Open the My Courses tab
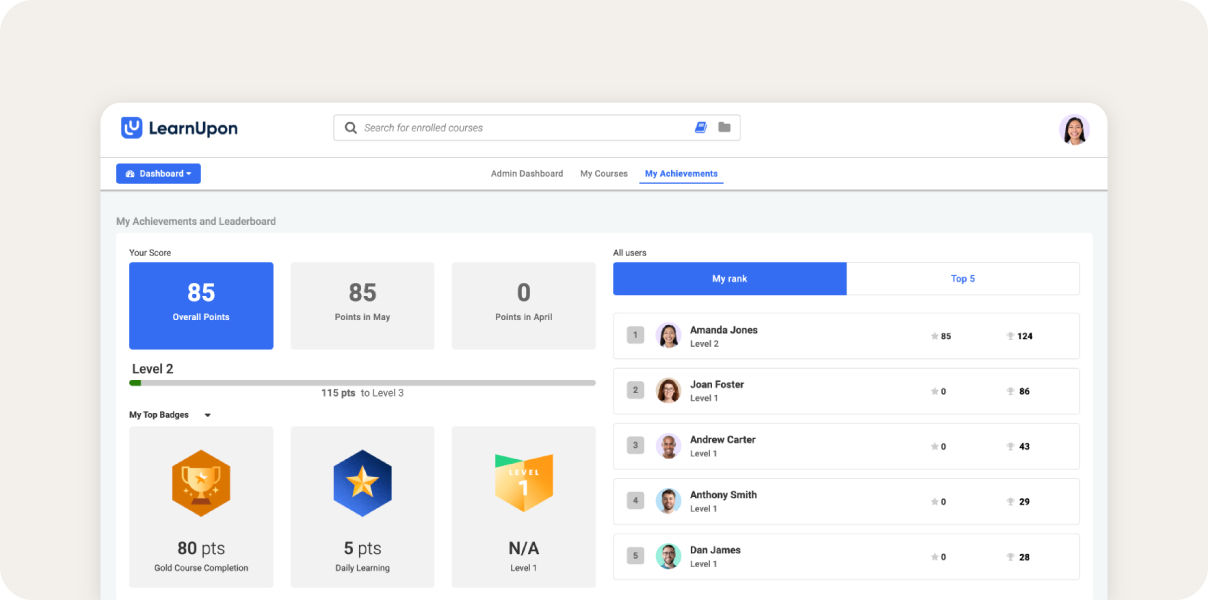The width and height of the screenshot is (1208, 600). coord(604,174)
